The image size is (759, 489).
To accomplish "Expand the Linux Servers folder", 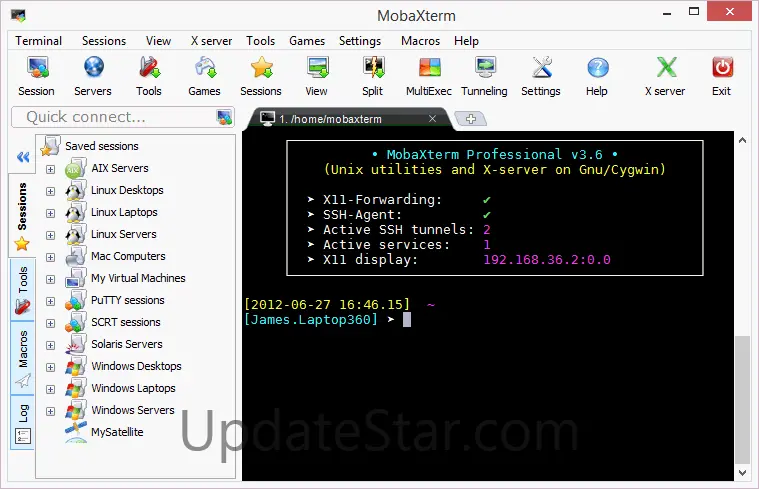I will [x=50, y=235].
